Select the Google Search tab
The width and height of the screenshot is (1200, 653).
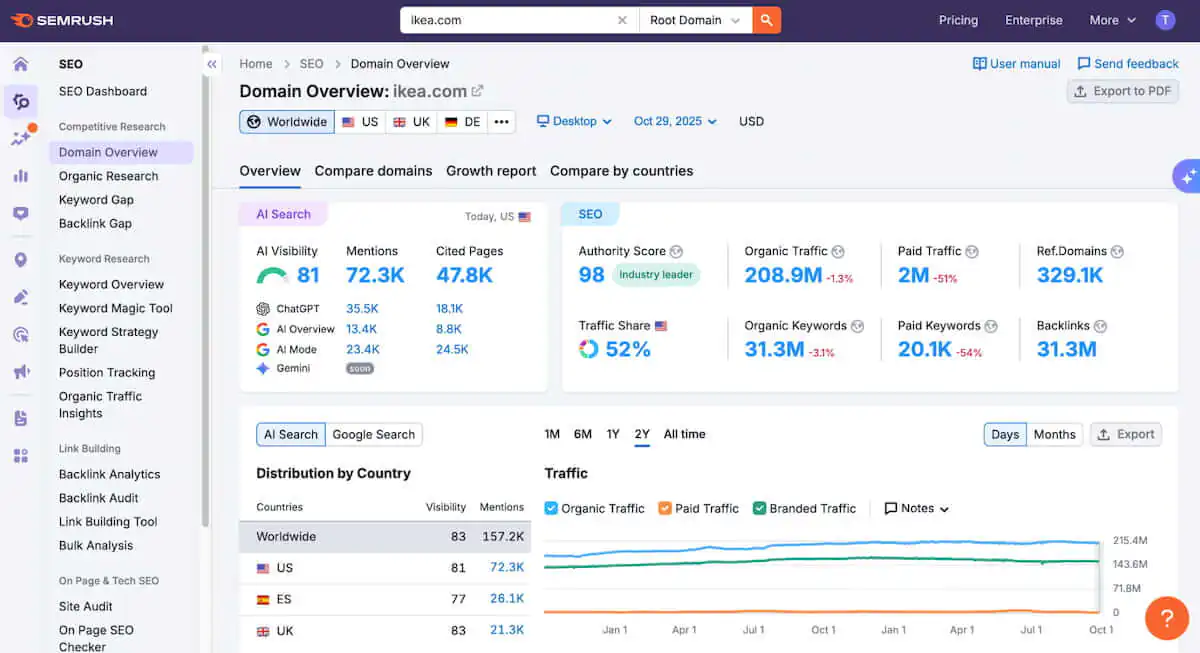(374, 434)
